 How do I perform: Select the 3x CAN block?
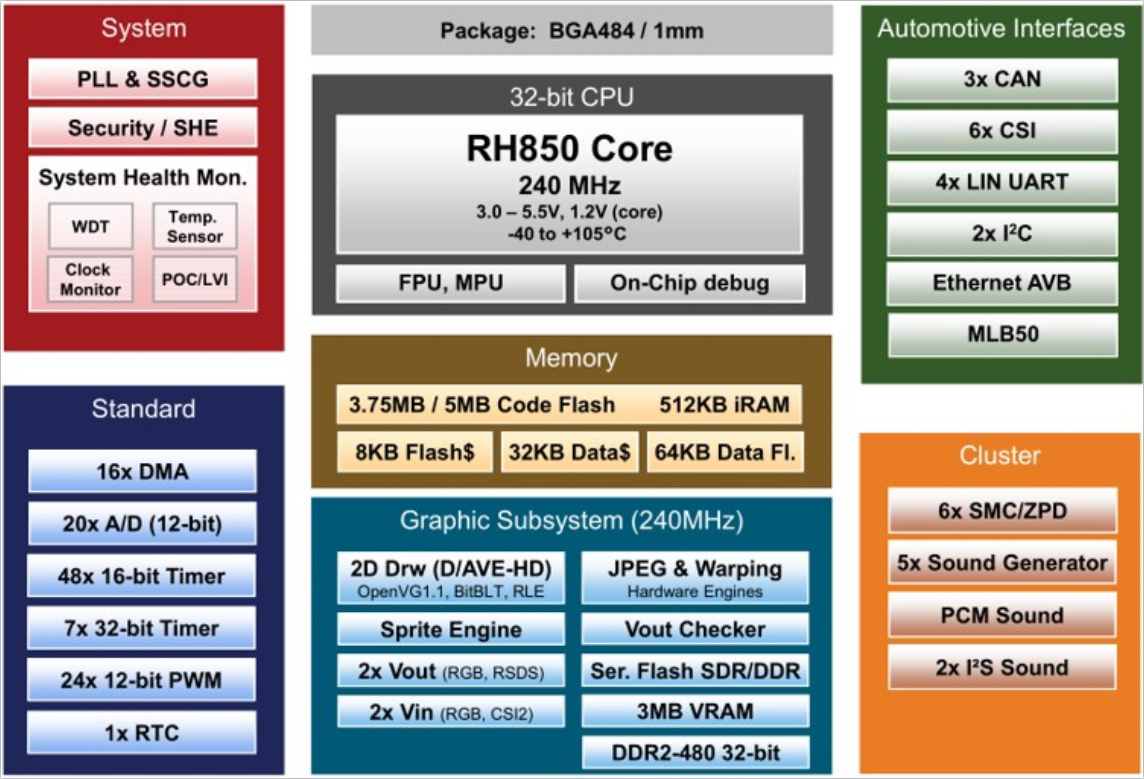click(x=1002, y=79)
